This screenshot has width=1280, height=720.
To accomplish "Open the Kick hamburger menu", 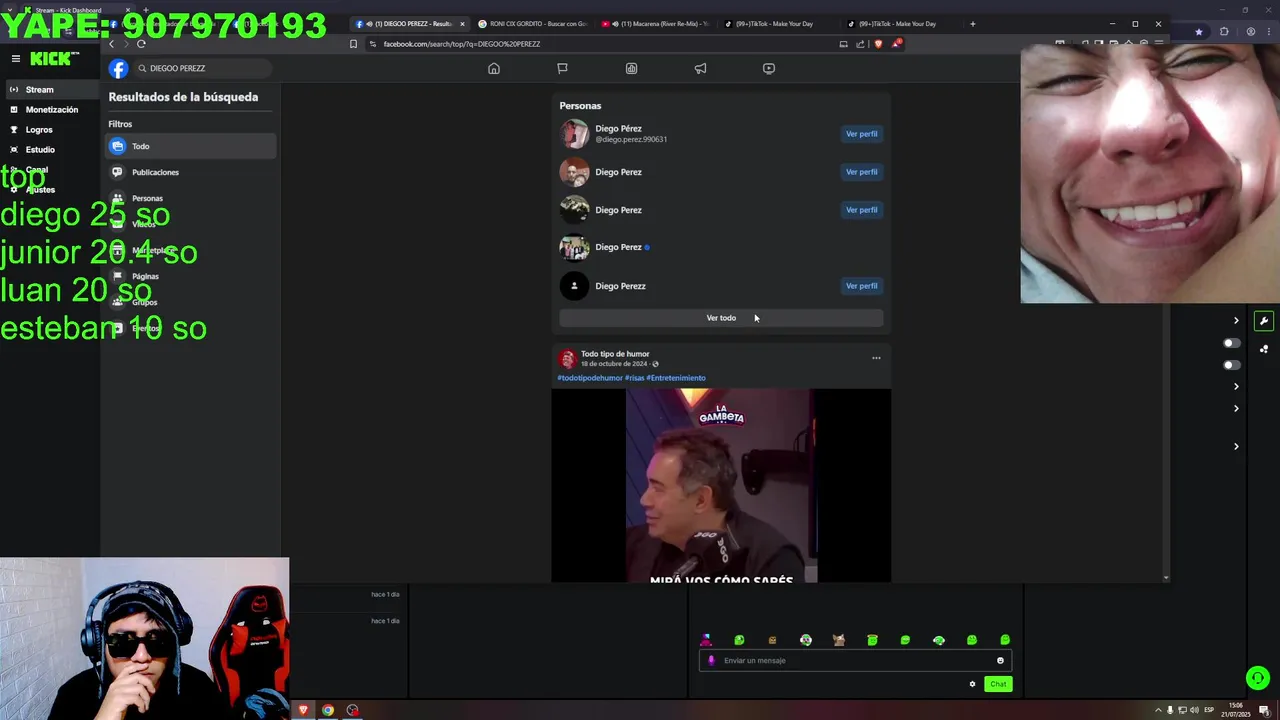I will point(15,59).
